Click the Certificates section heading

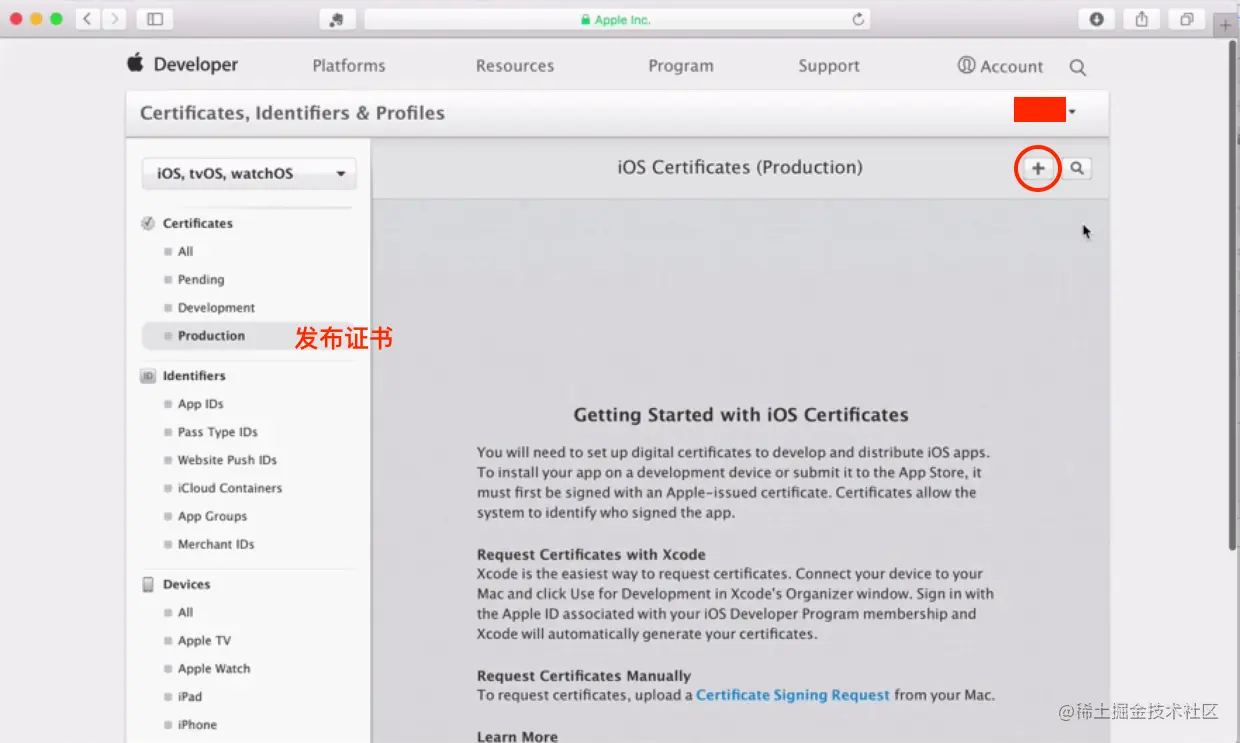pos(197,223)
